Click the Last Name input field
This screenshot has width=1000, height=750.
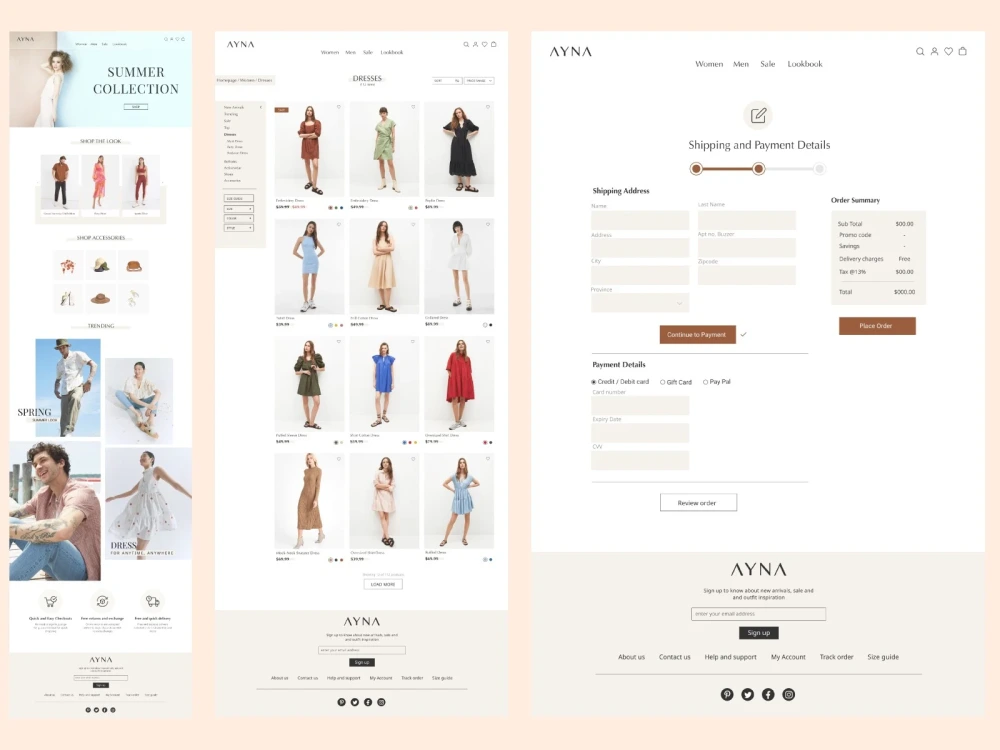747,220
